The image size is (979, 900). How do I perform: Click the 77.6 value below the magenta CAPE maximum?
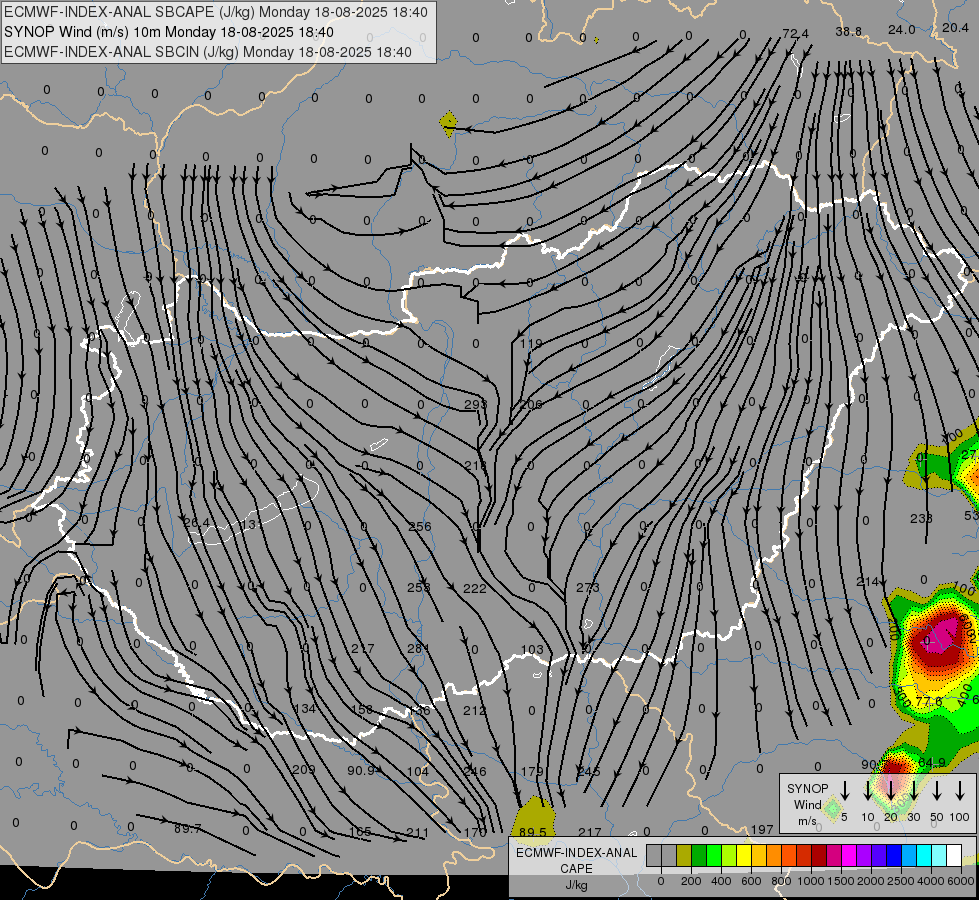click(x=928, y=701)
